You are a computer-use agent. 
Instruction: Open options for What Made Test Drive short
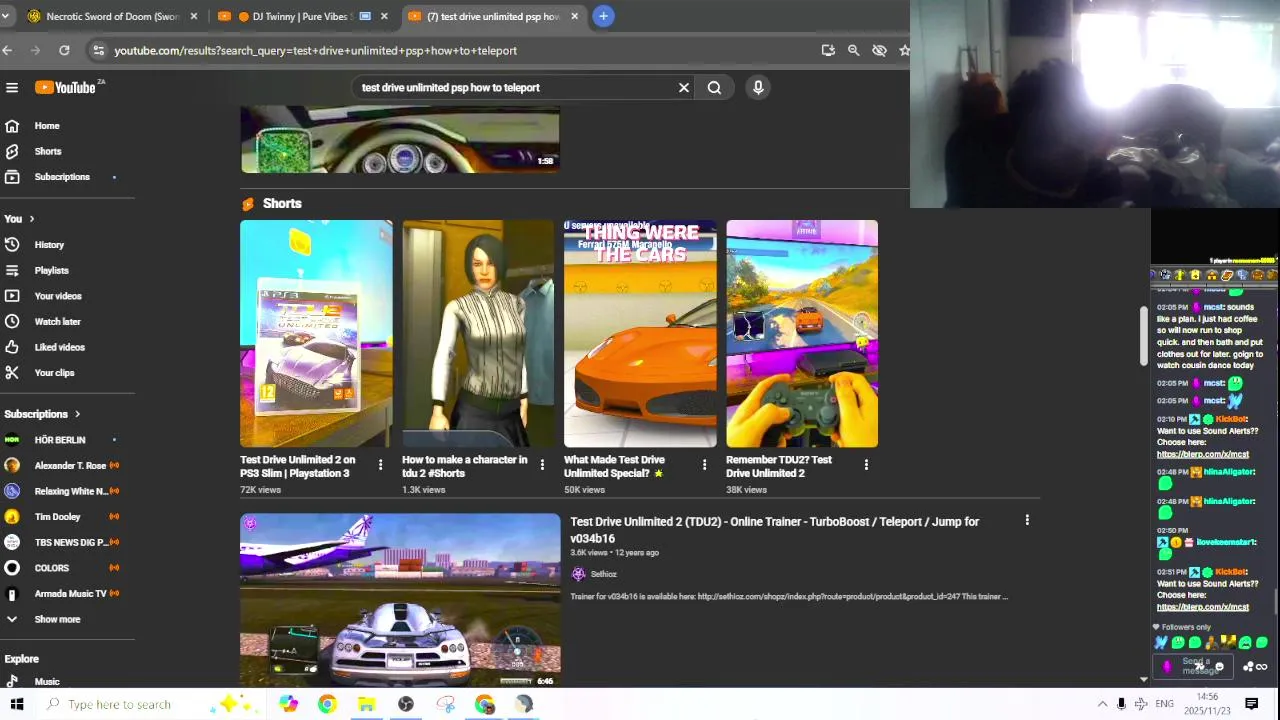point(704,465)
